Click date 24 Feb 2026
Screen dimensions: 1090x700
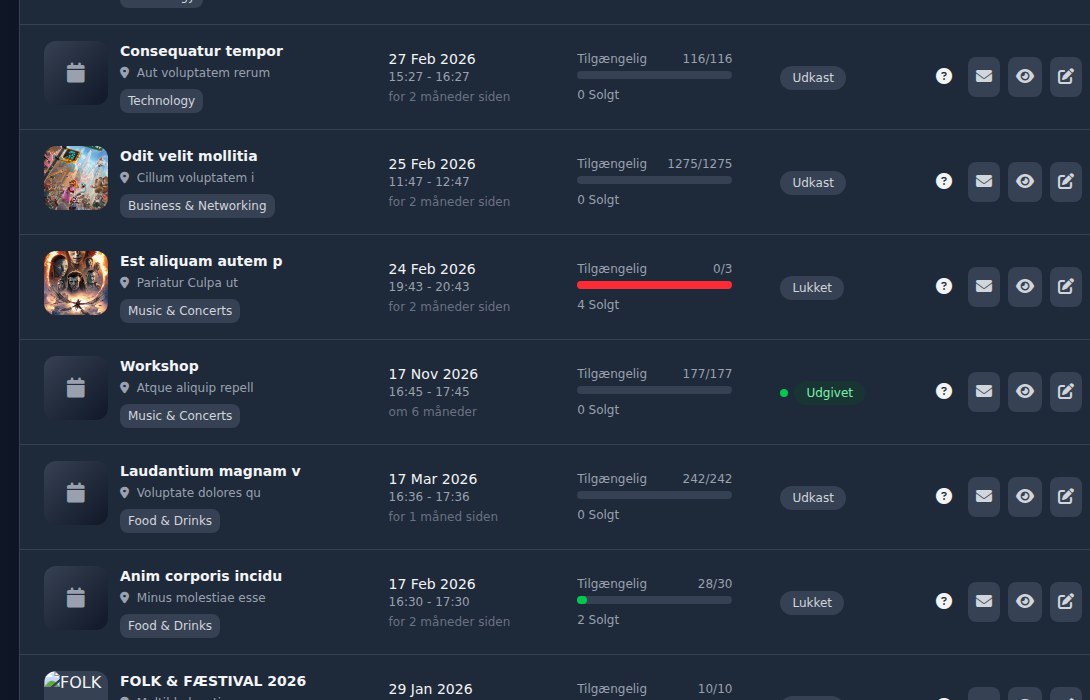coord(432,269)
